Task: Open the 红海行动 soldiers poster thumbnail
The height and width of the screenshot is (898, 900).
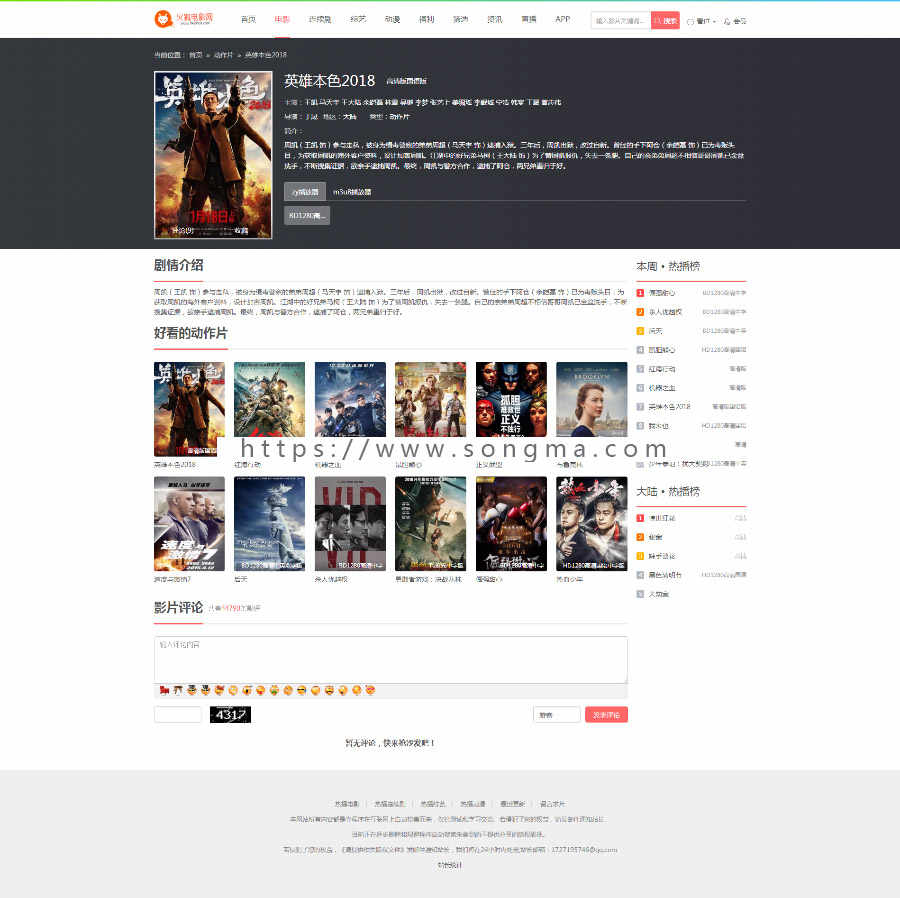Action: click(x=270, y=399)
